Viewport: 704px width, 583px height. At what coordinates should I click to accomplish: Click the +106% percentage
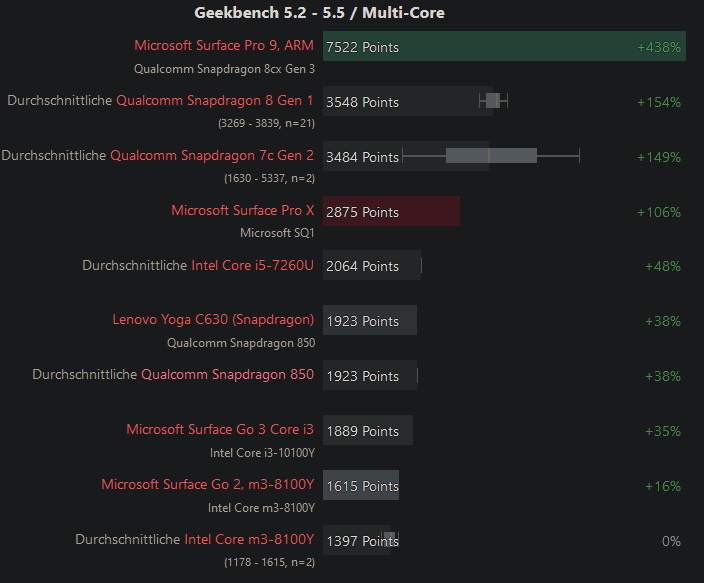(x=659, y=212)
